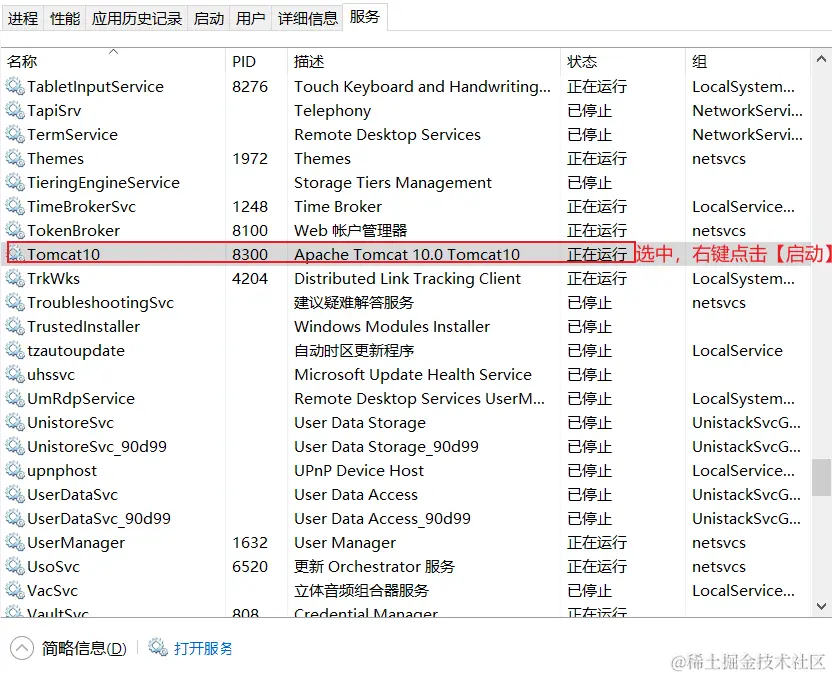Click the 'Telephony' description
832x678 pixels.
tap(333, 110)
